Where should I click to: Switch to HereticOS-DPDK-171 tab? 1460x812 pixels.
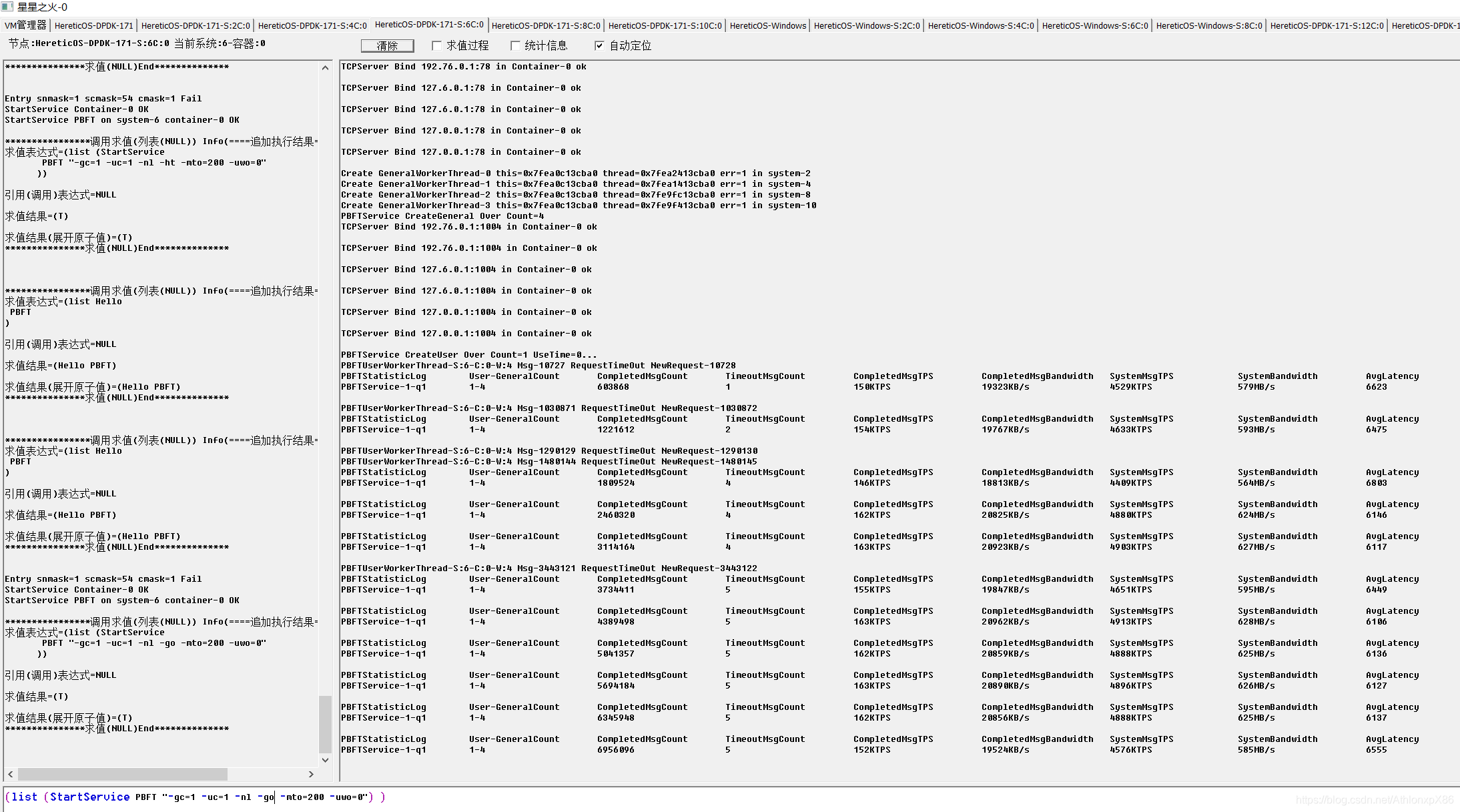[x=94, y=25]
